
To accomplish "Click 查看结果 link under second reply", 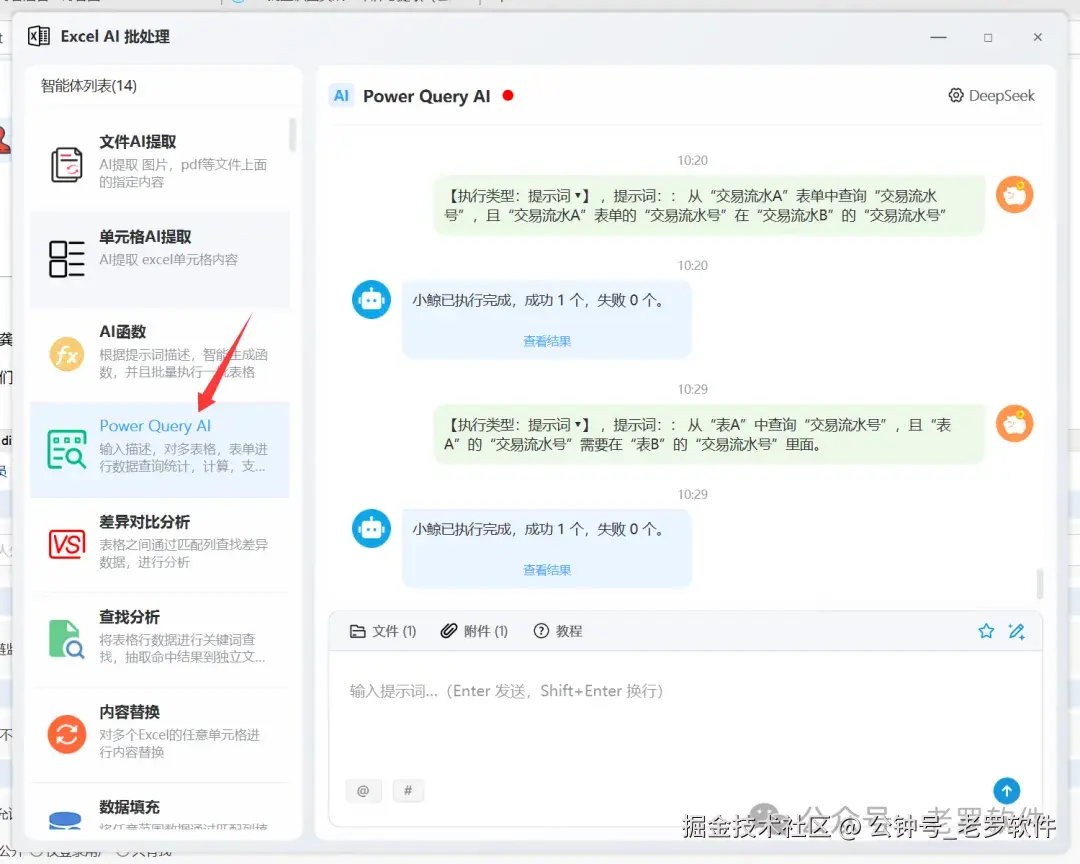I will (547, 570).
